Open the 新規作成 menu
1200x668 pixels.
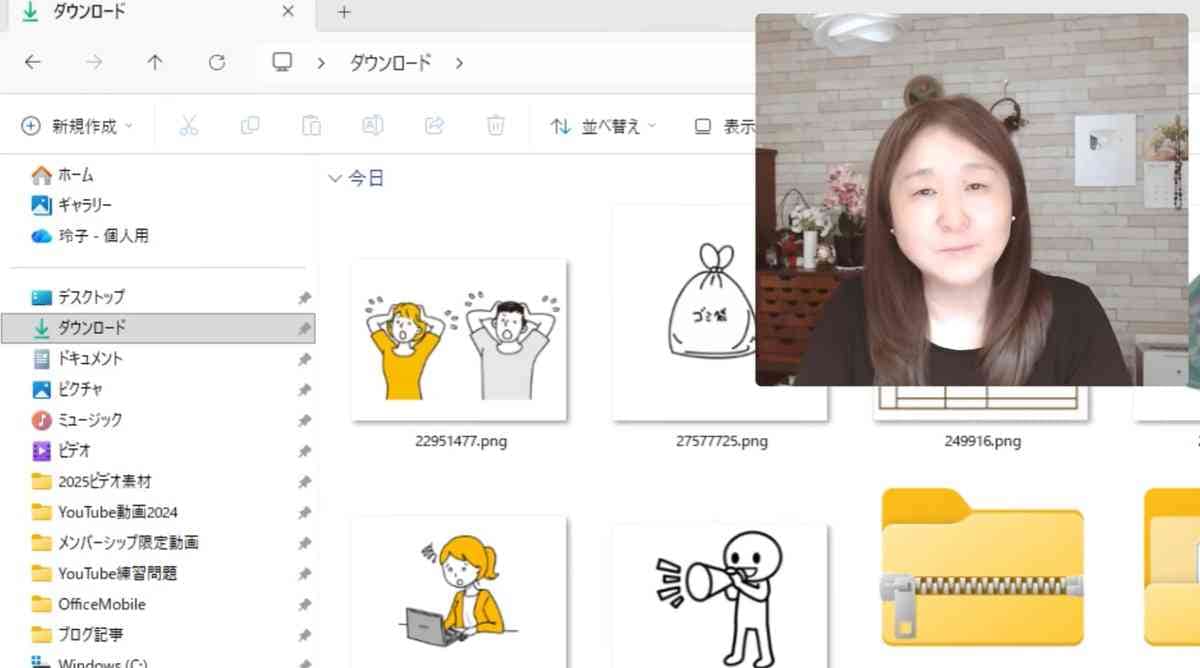(77, 126)
